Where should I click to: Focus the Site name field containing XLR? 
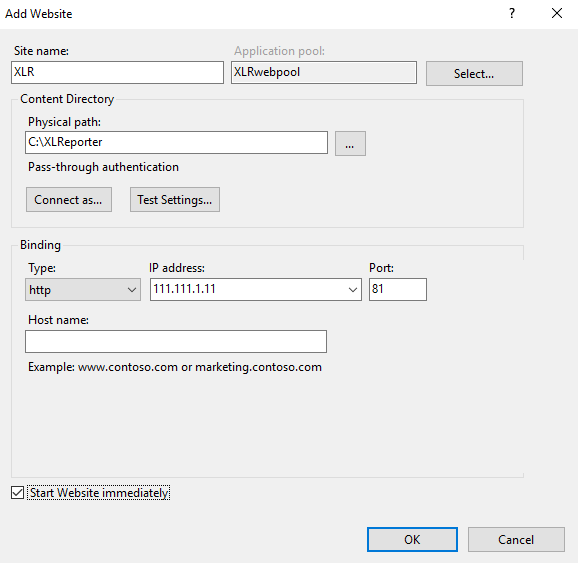(x=117, y=72)
